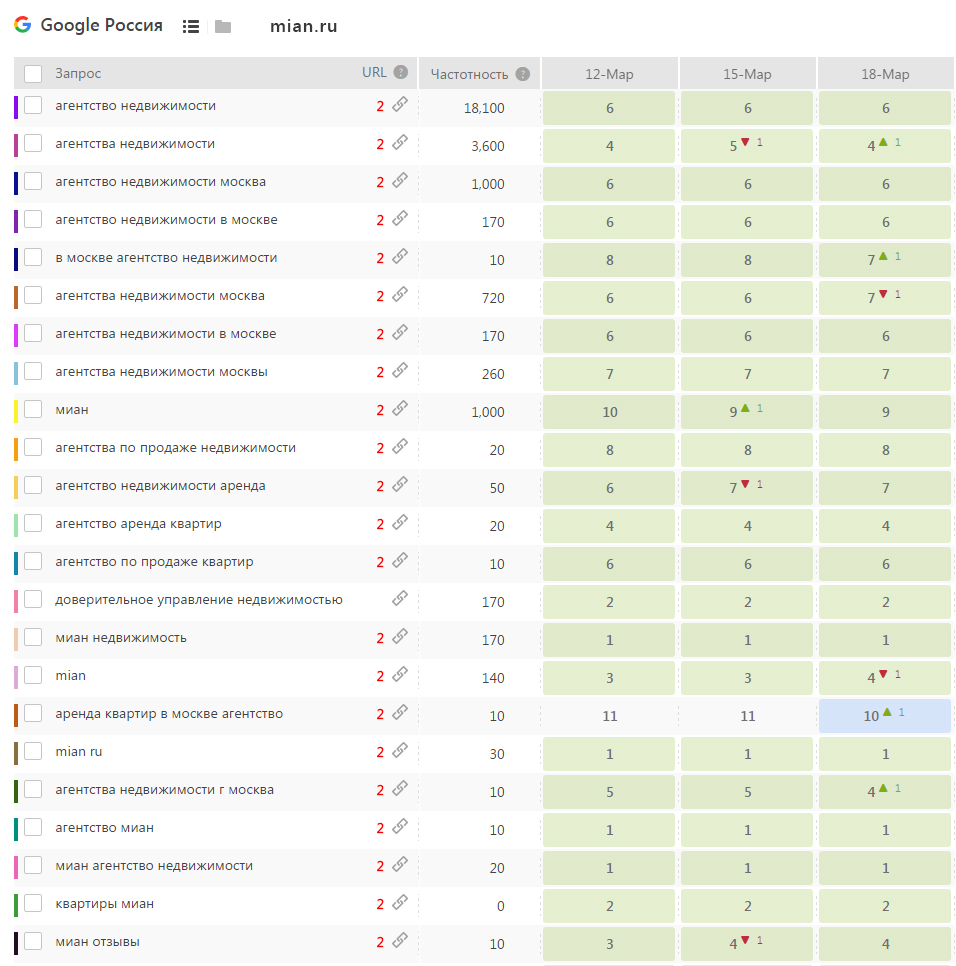Switch to list view icon
The height and width of the screenshot is (966, 956).
[x=191, y=26]
